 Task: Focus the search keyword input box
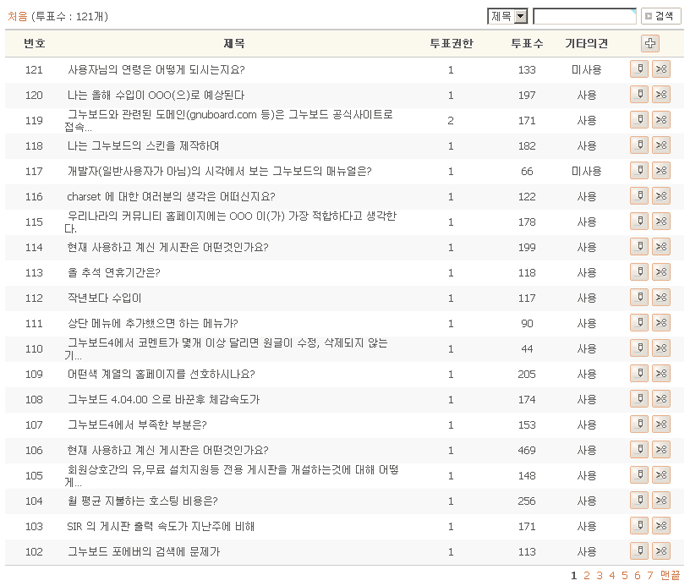(x=584, y=16)
